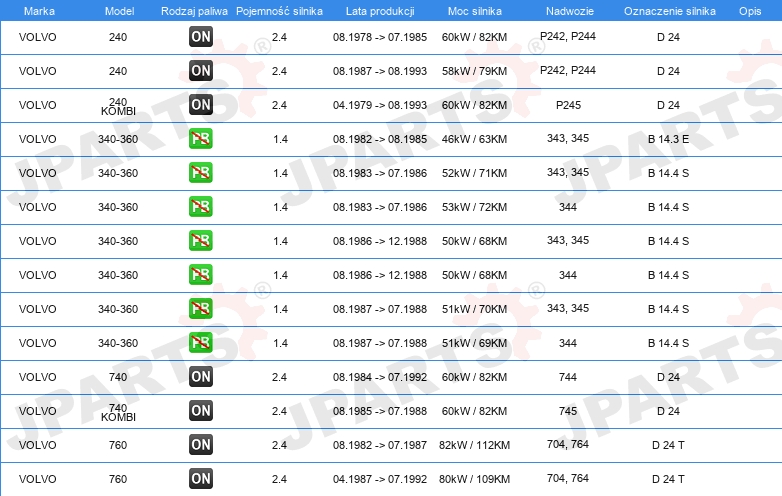
Task: Click the P245 body cell
Action: click(568, 105)
